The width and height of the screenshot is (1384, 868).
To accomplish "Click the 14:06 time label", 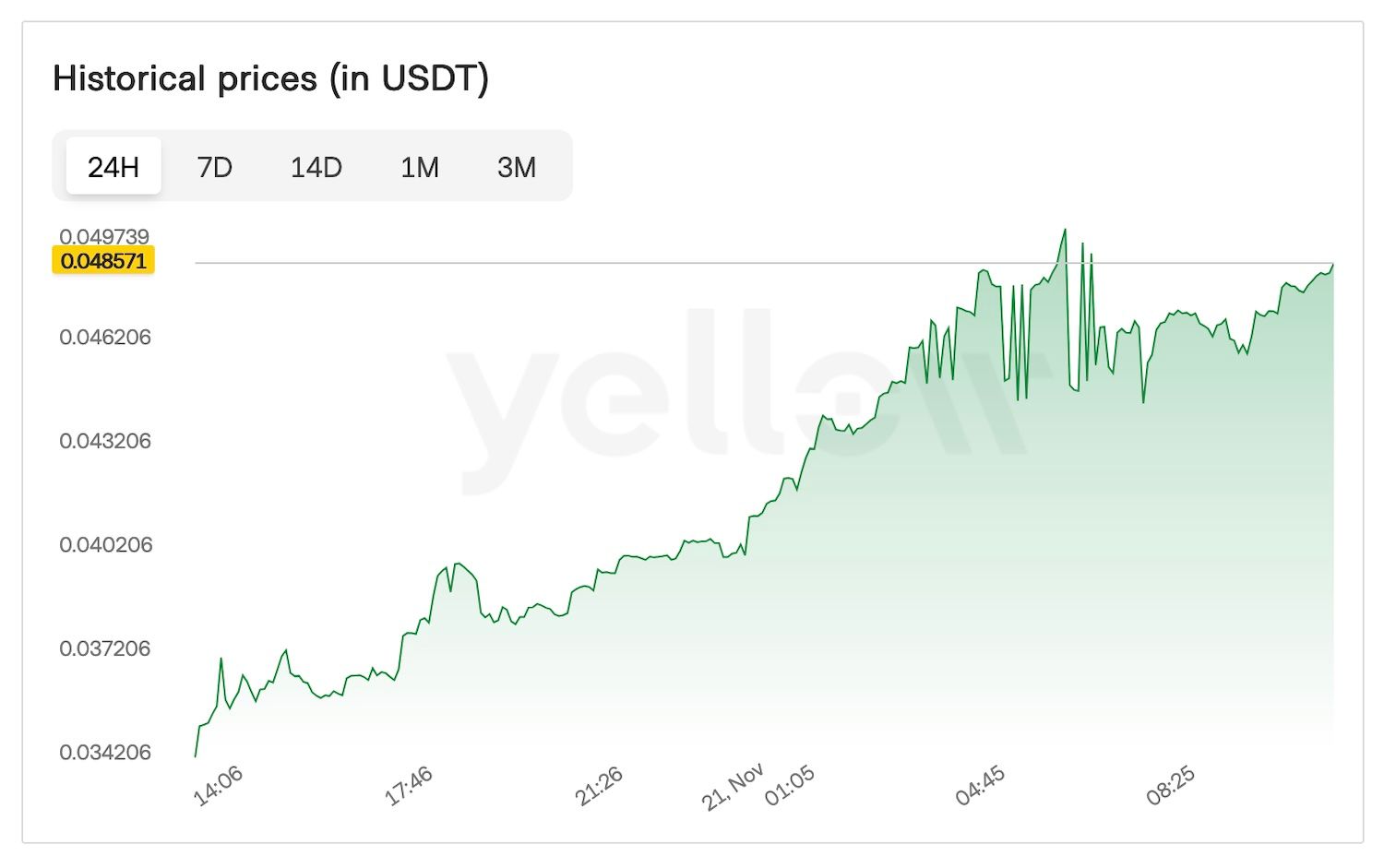I will 218,787.
